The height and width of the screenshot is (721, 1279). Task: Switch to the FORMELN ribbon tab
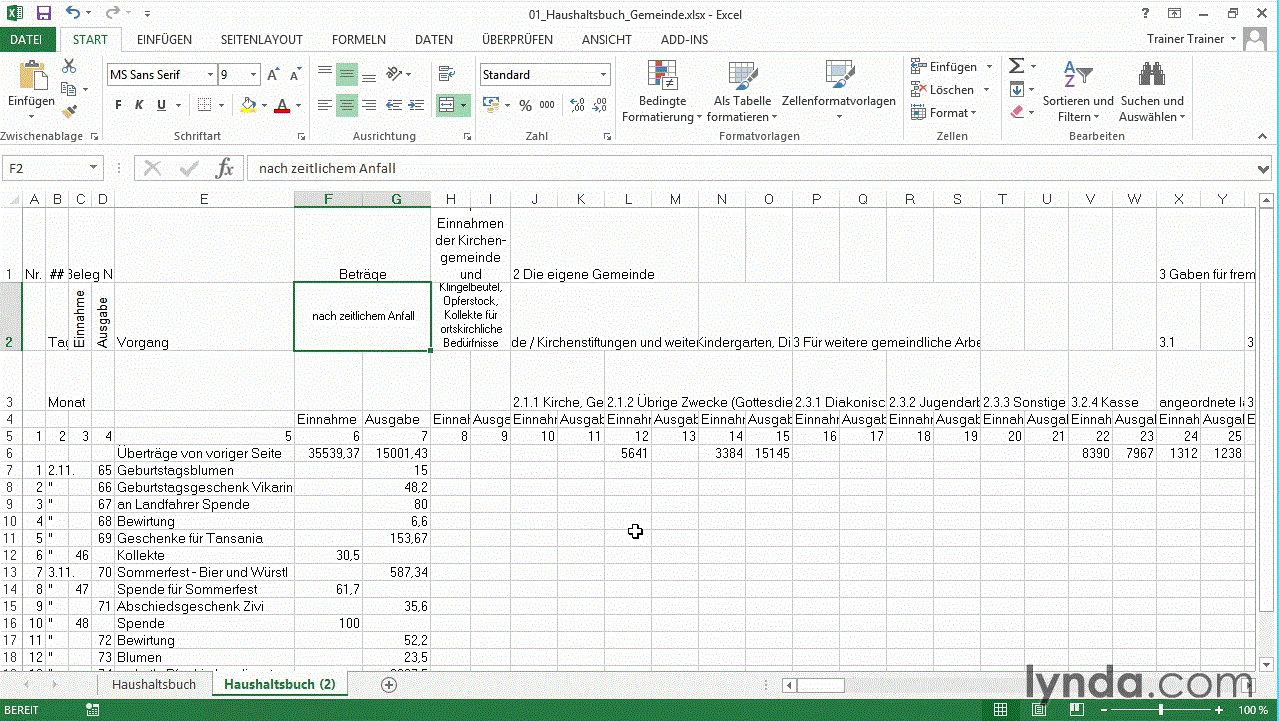click(358, 40)
